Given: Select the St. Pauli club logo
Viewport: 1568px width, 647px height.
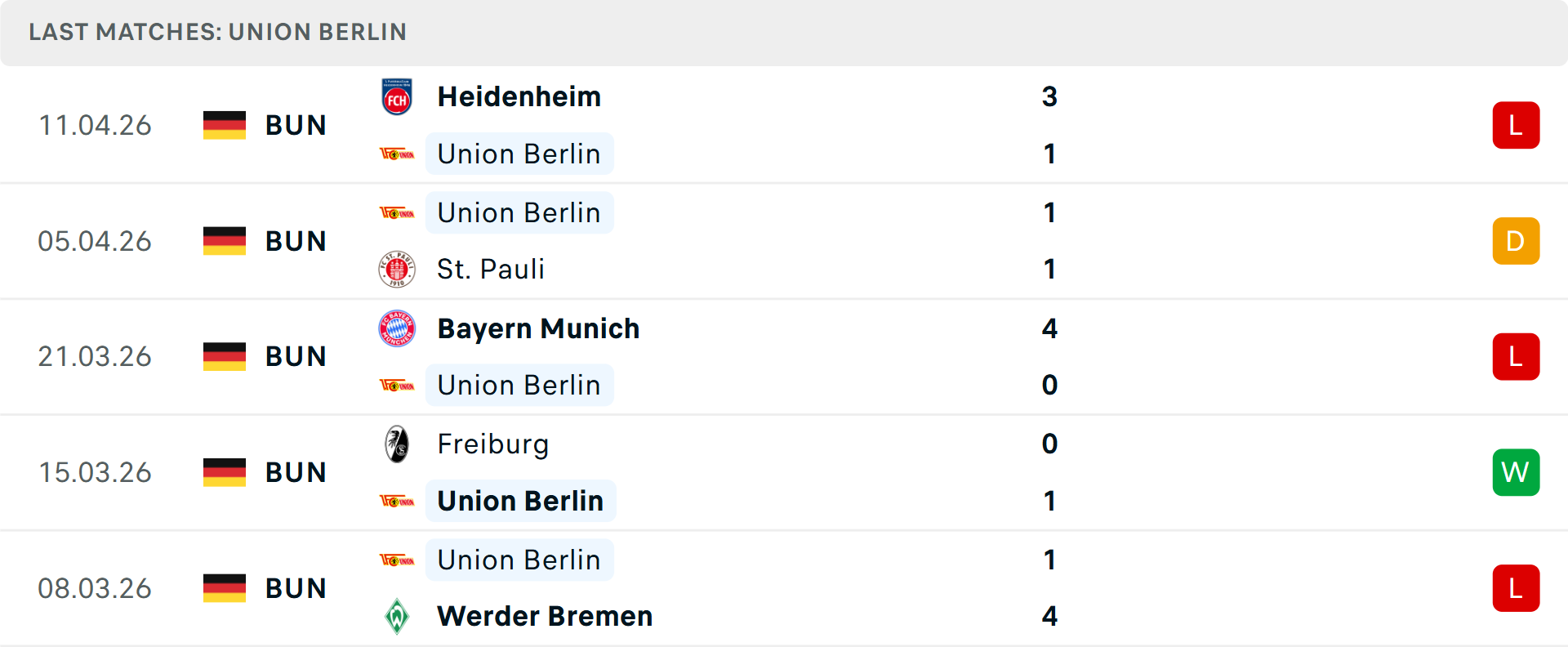Looking at the screenshot, I should tap(397, 269).
